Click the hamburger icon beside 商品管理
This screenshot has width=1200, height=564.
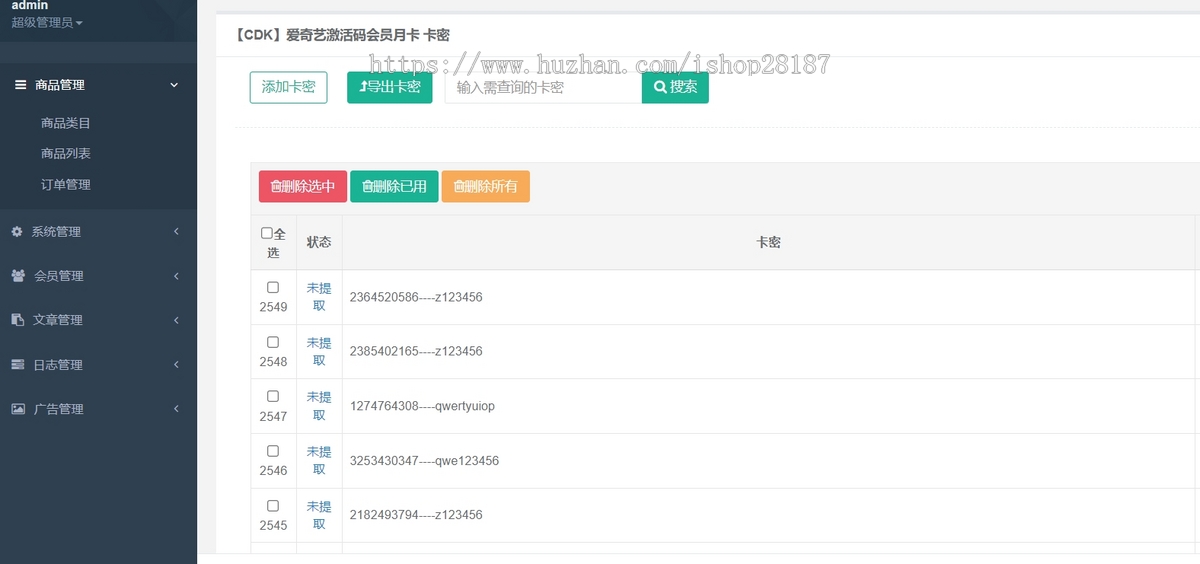[20, 85]
